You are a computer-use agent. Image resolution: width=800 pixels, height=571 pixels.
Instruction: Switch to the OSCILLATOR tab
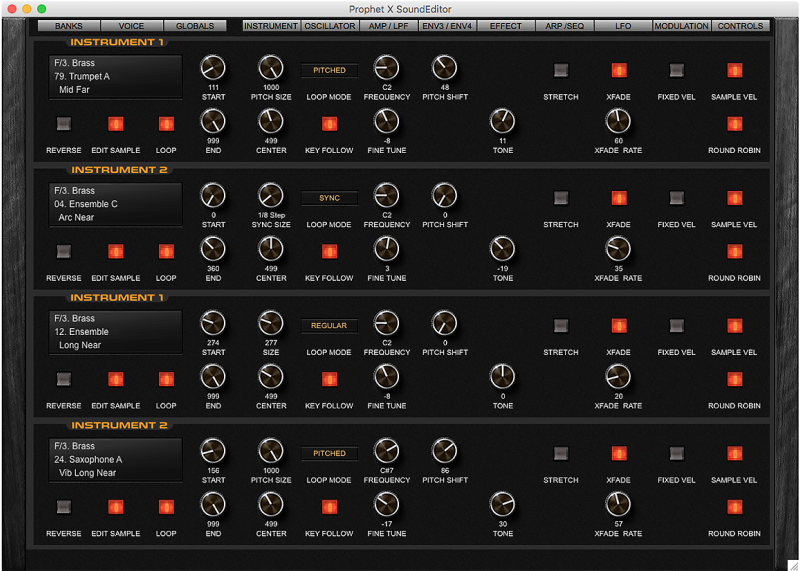pyautogui.click(x=329, y=26)
